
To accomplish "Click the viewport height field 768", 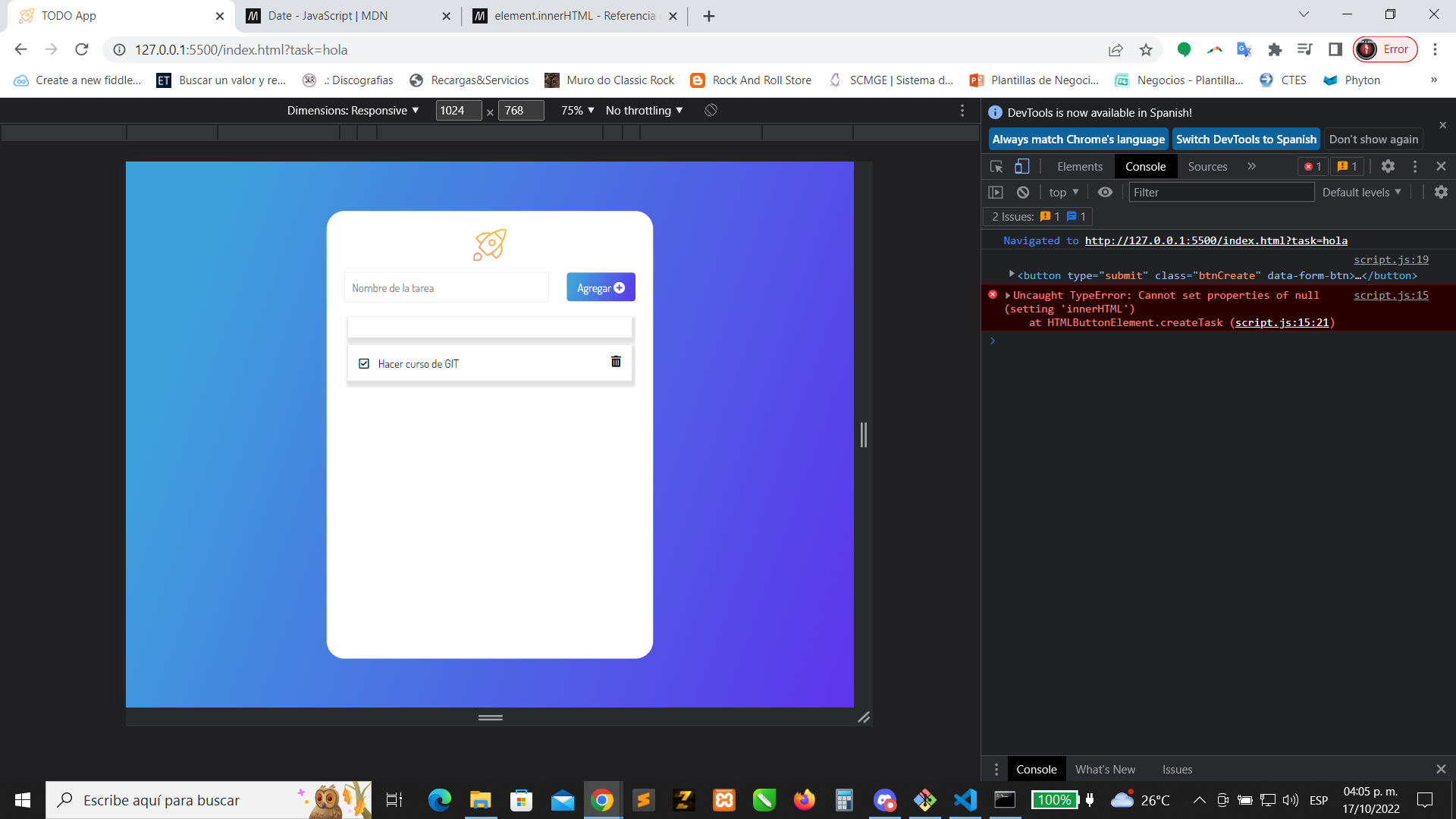I will (521, 111).
